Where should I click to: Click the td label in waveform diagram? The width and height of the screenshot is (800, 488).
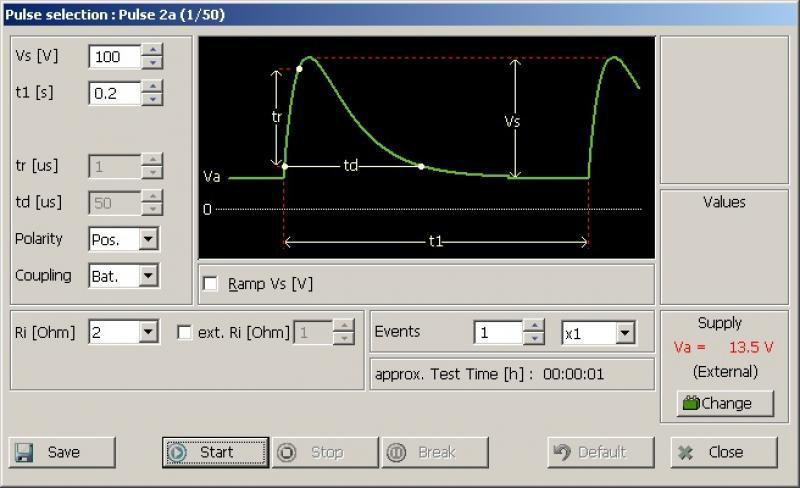[x=351, y=165]
